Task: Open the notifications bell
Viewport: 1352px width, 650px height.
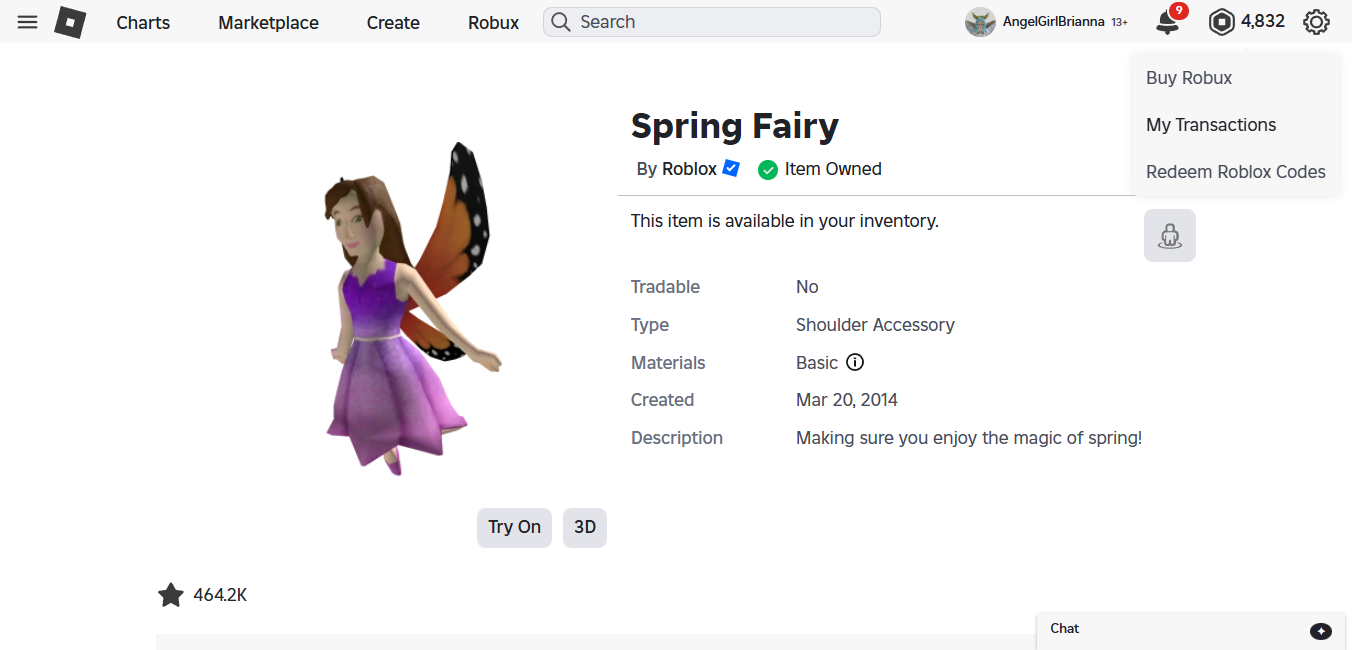Action: click(1167, 22)
